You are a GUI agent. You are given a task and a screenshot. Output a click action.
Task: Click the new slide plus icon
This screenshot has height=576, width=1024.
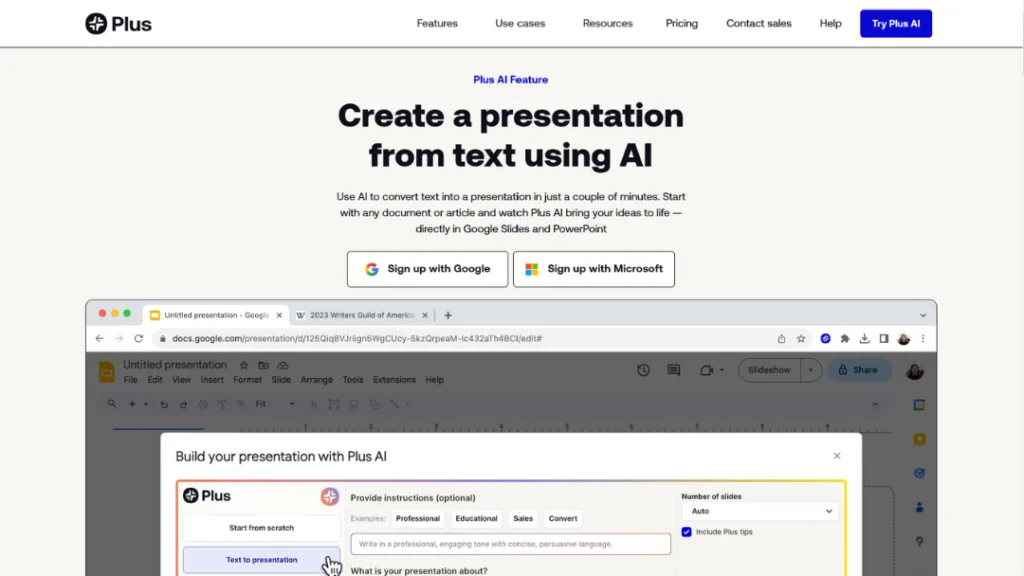point(132,404)
